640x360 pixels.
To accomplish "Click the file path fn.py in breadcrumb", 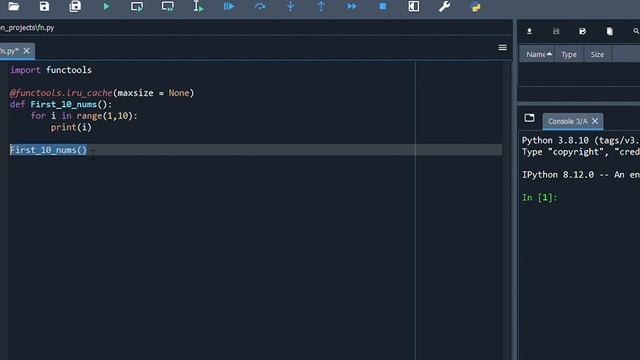I will pyautogui.click(x=27, y=28).
